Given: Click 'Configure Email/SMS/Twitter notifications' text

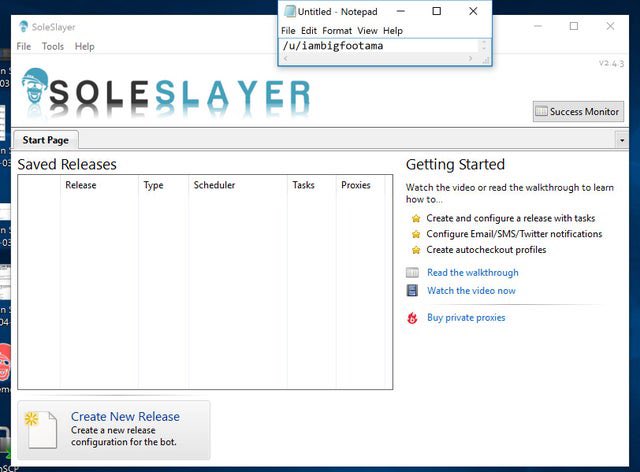Looking at the screenshot, I should coord(514,234).
